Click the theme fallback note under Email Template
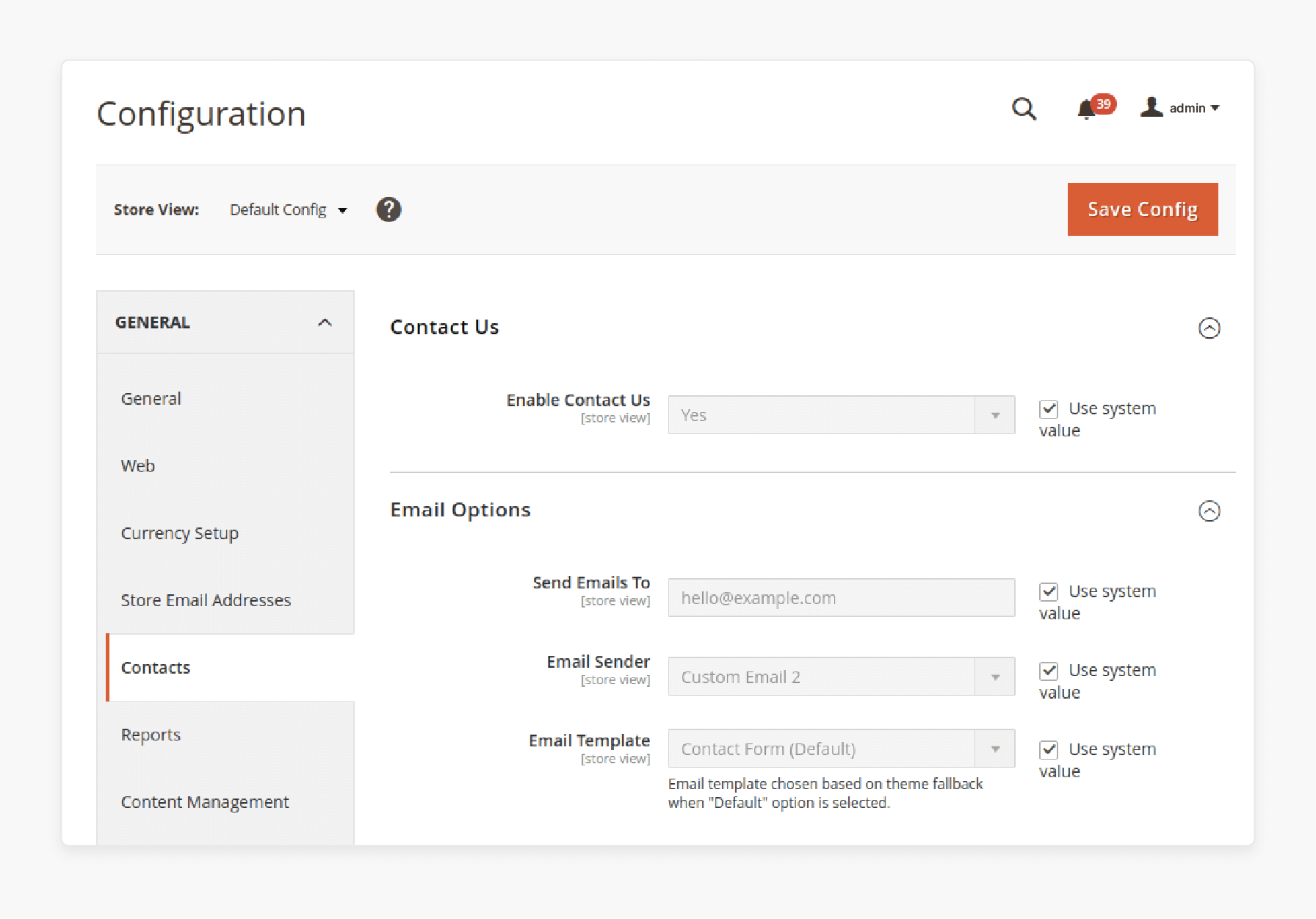The width and height of the screenshot is (1316, 919). [825, 793]
